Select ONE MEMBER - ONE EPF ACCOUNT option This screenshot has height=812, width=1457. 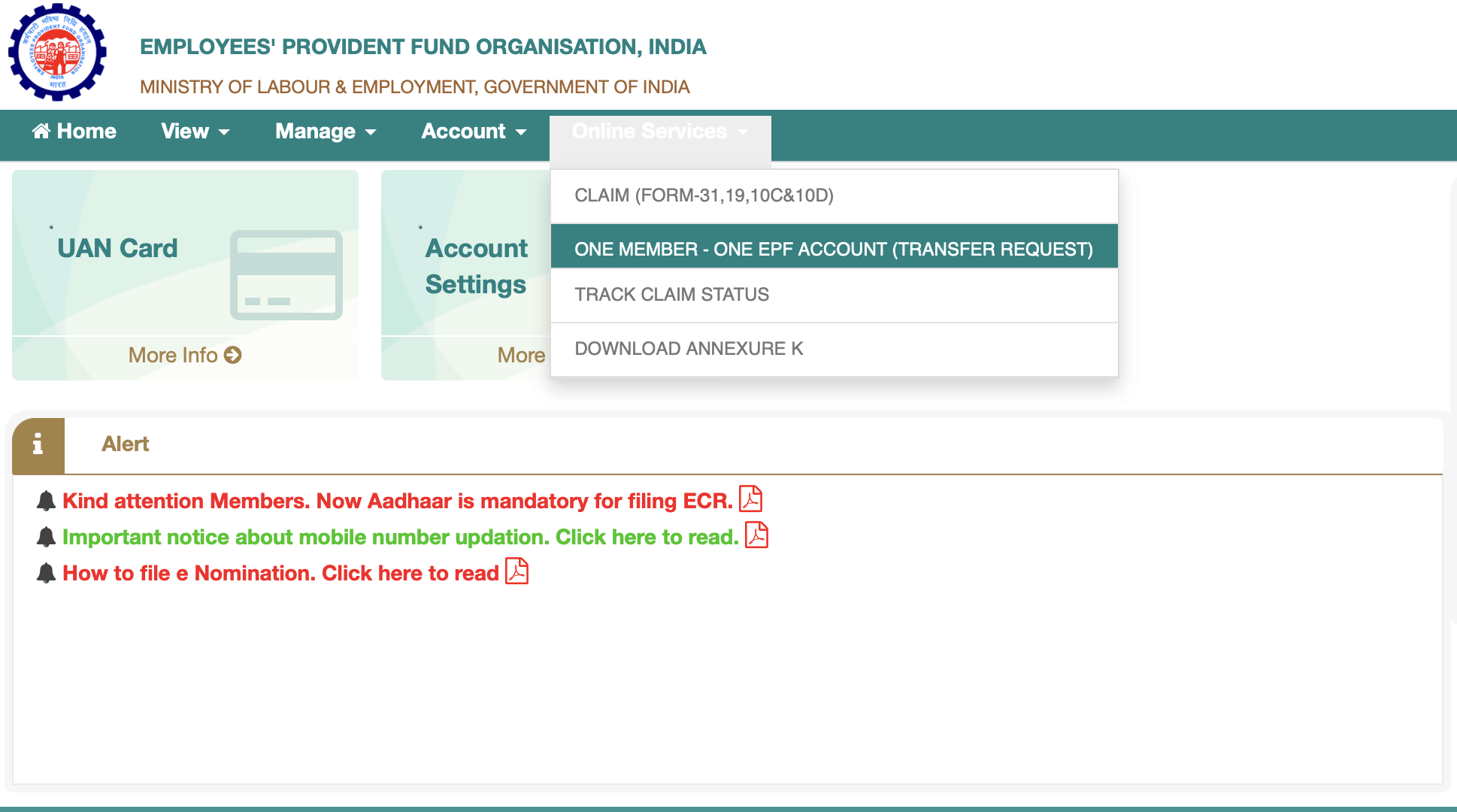(x=833, y=249)
